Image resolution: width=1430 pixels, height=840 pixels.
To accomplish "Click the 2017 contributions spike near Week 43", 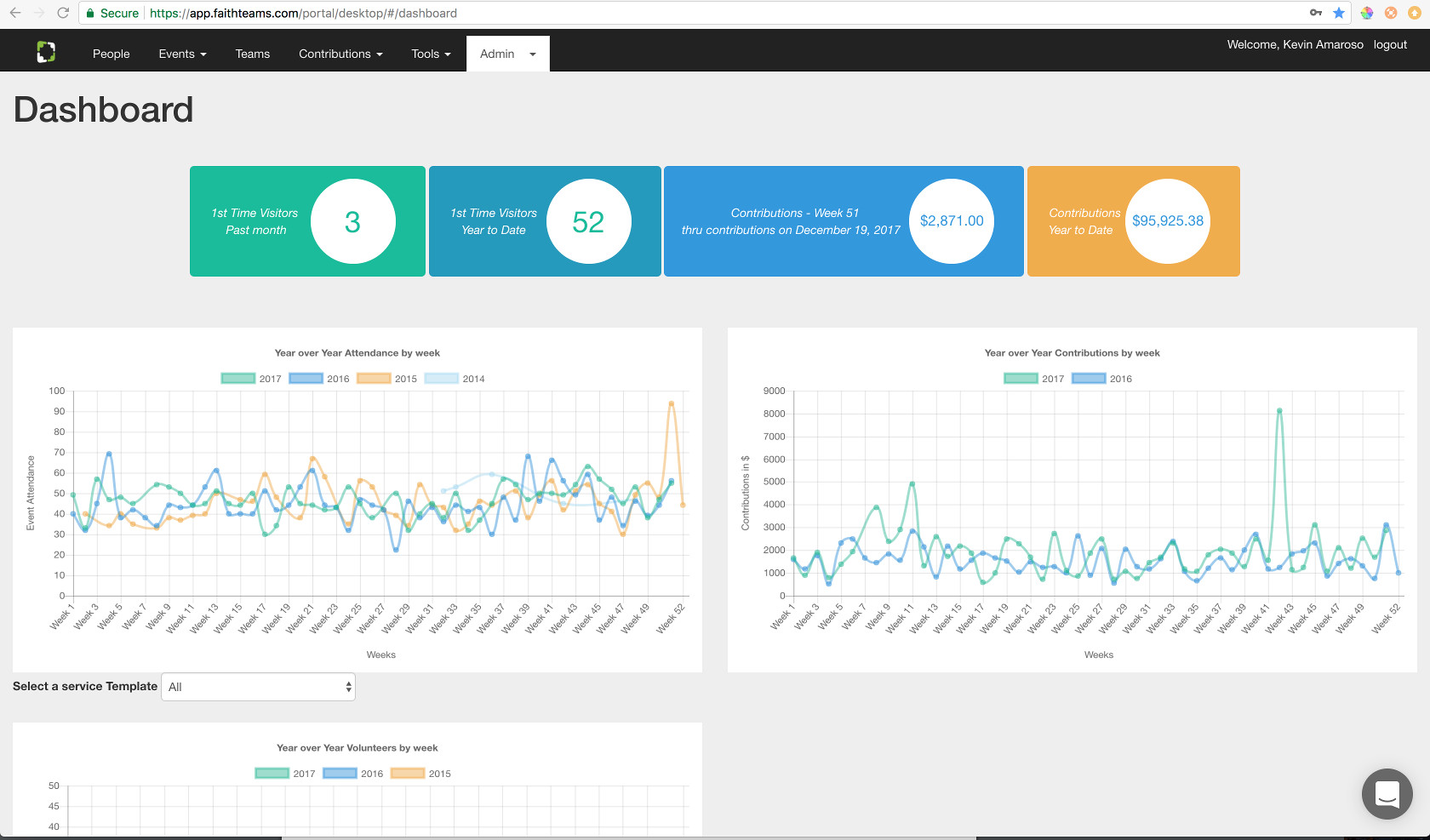I will click(x=1279, y=411).
